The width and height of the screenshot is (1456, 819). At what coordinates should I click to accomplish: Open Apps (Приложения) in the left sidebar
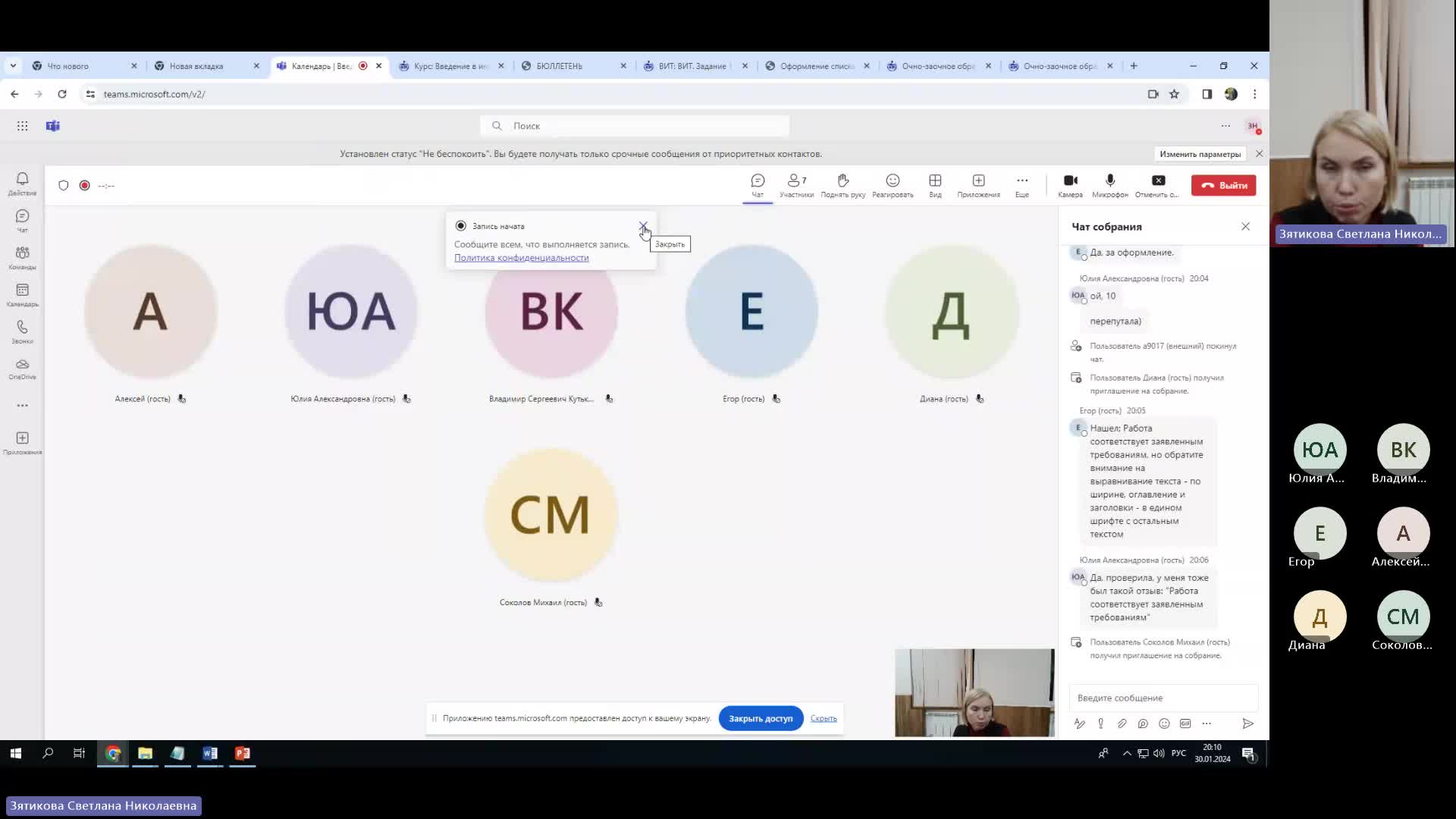[x=22, y=443]
